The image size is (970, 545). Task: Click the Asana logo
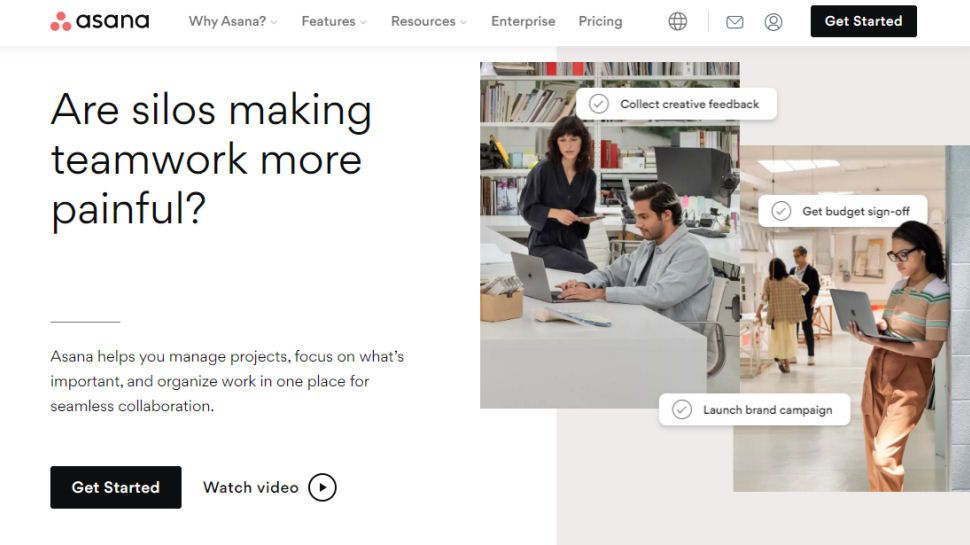click(x=99, y=21)
